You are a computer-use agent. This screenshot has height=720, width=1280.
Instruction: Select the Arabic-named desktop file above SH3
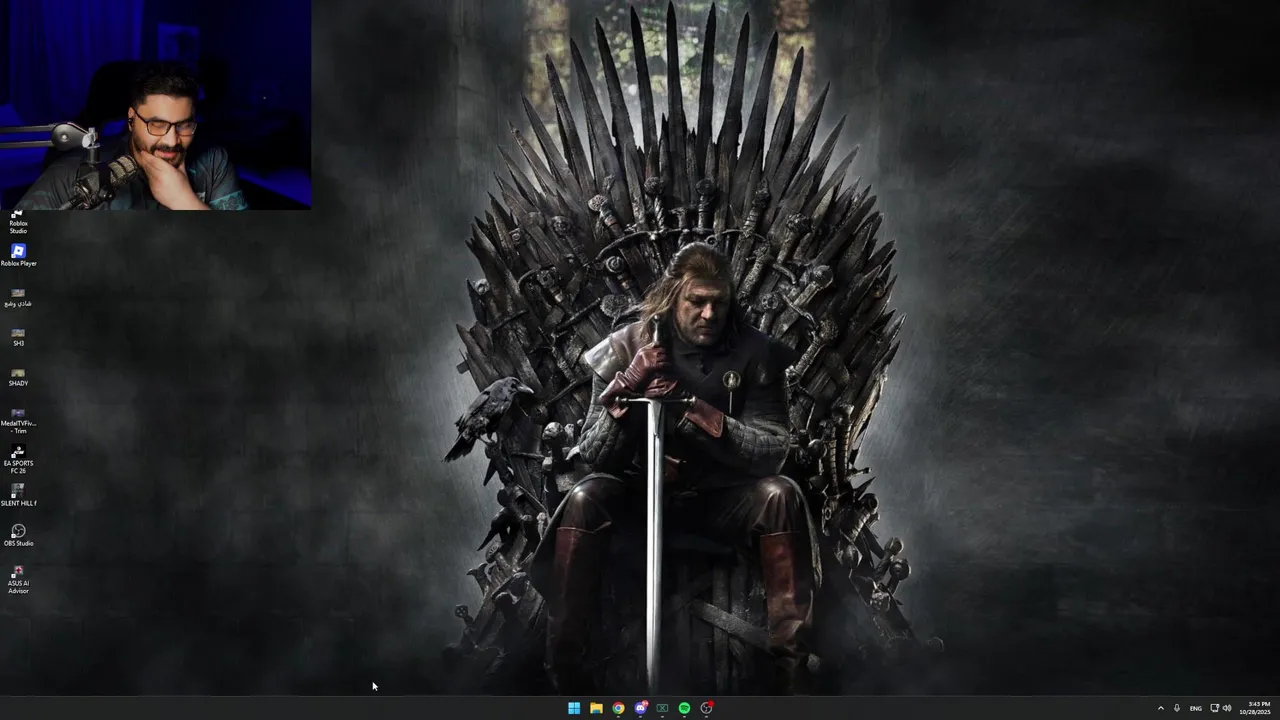point(18,297)
